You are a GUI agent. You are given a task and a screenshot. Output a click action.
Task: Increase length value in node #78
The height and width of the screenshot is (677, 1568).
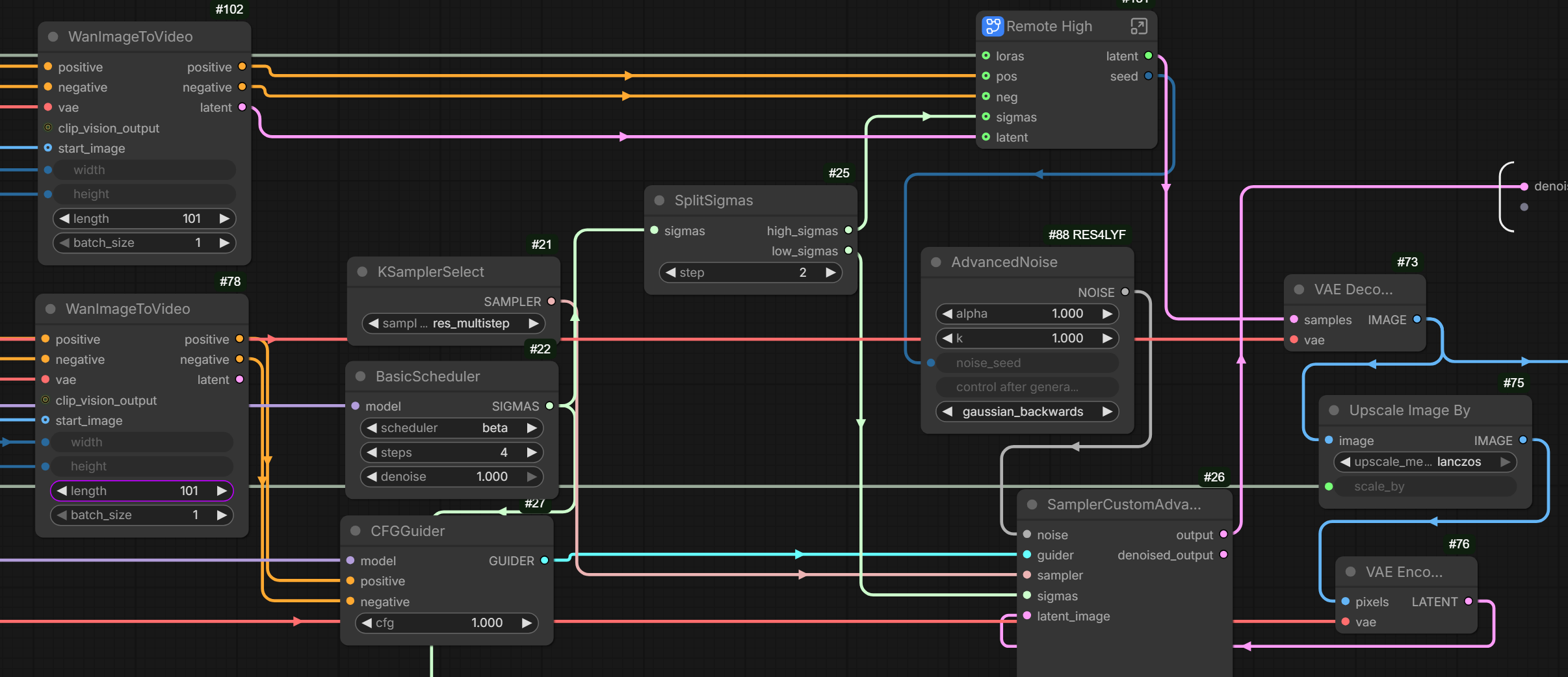click(222, 491)
